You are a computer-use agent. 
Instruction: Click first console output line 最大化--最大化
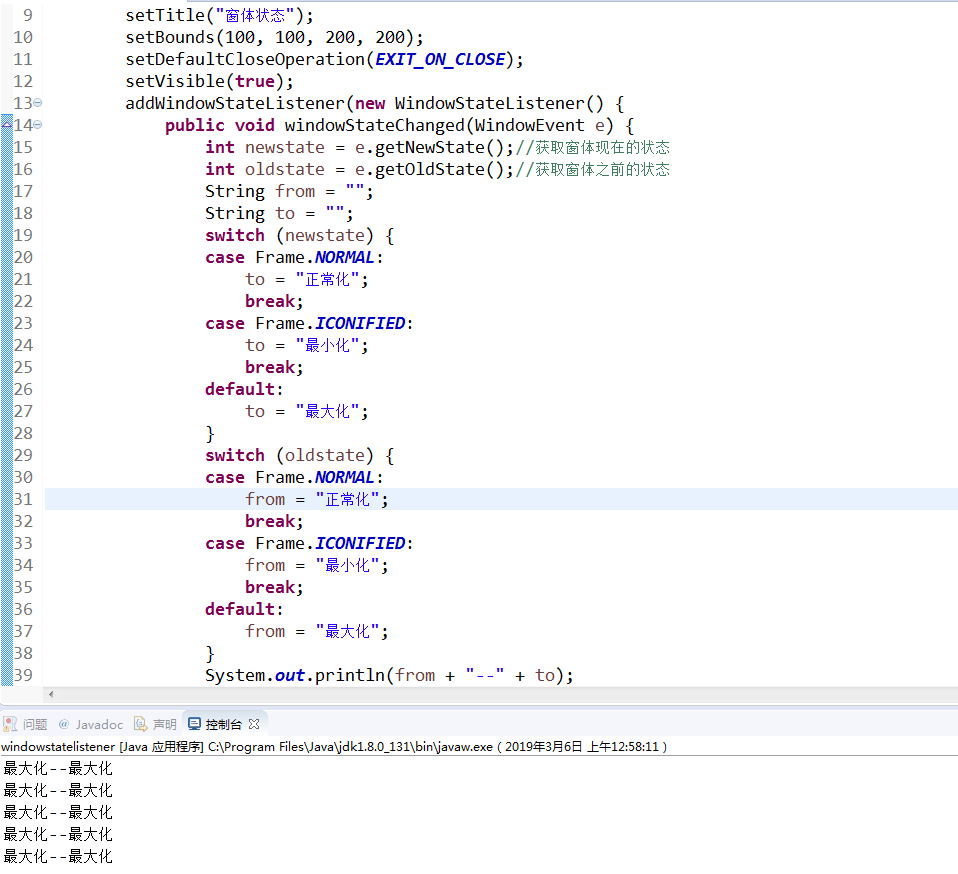[x=58, y=768]
